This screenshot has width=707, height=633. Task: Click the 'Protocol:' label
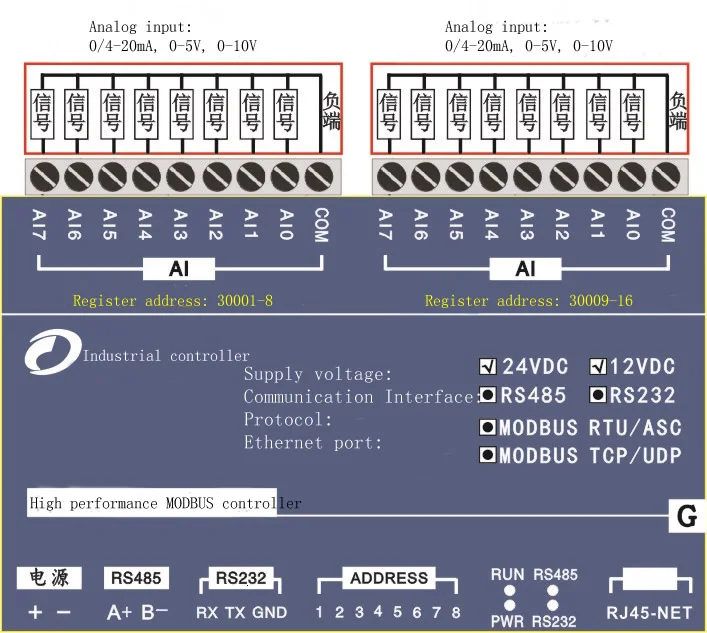click(x=288, y=420)
